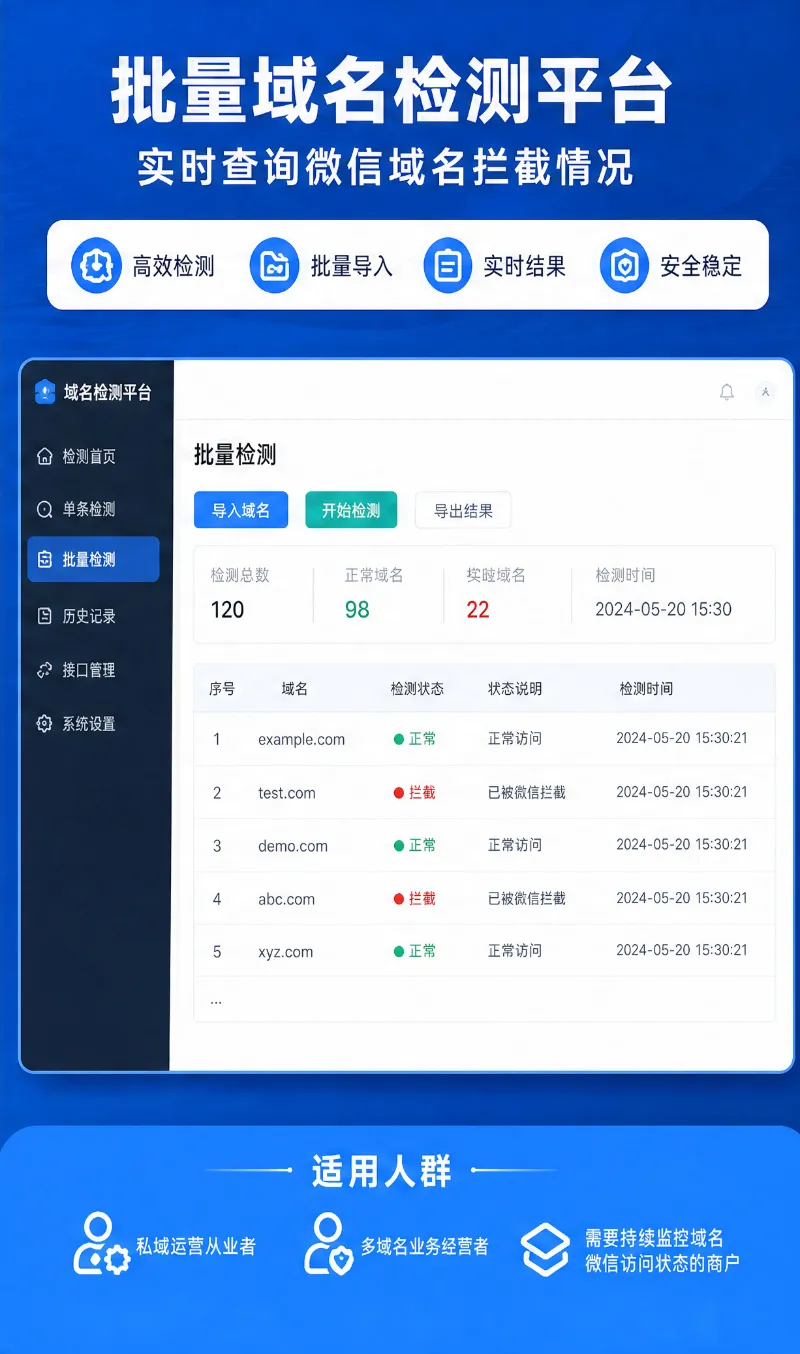Click green status dot for example.com
Viewport: 800px width, 1354px height.
[399, 739]
